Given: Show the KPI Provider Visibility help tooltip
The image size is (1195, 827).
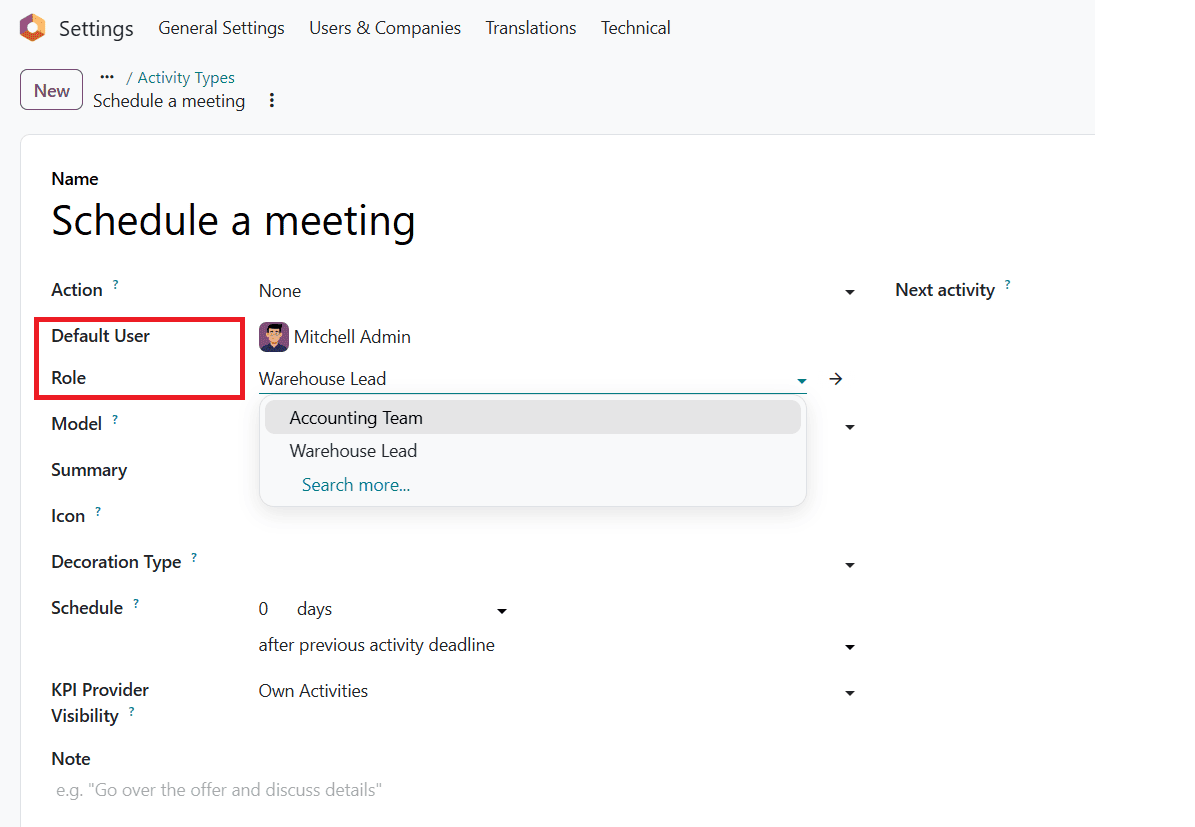Looking at the screenshot, I should point(131,711).
